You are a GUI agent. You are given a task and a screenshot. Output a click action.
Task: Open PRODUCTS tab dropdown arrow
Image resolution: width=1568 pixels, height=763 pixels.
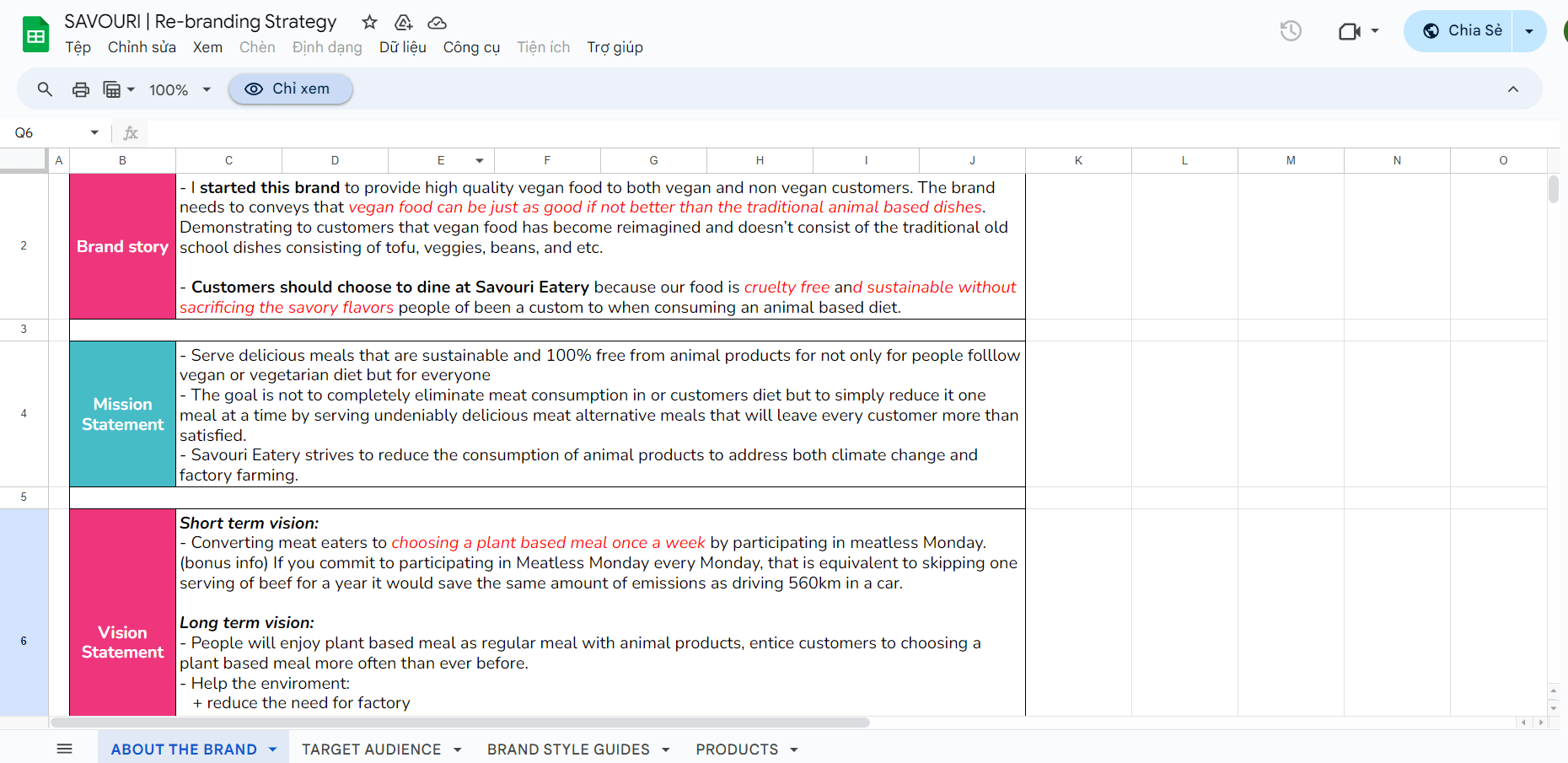794,750
